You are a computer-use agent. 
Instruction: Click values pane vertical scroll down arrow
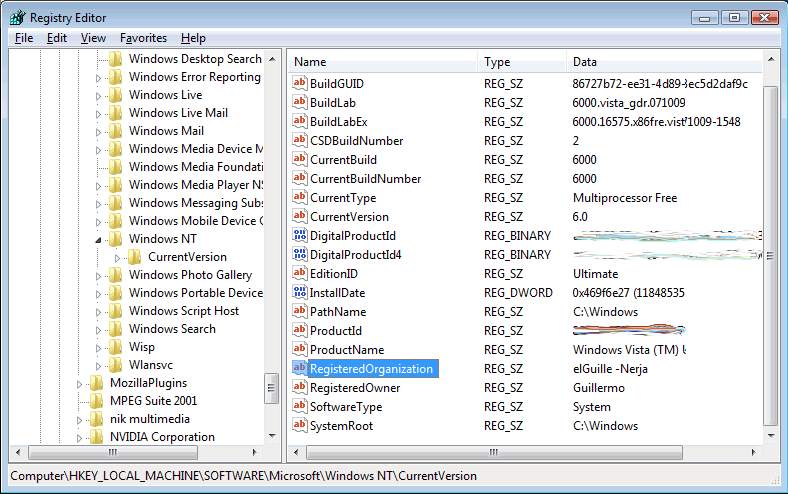click(770, 436)
